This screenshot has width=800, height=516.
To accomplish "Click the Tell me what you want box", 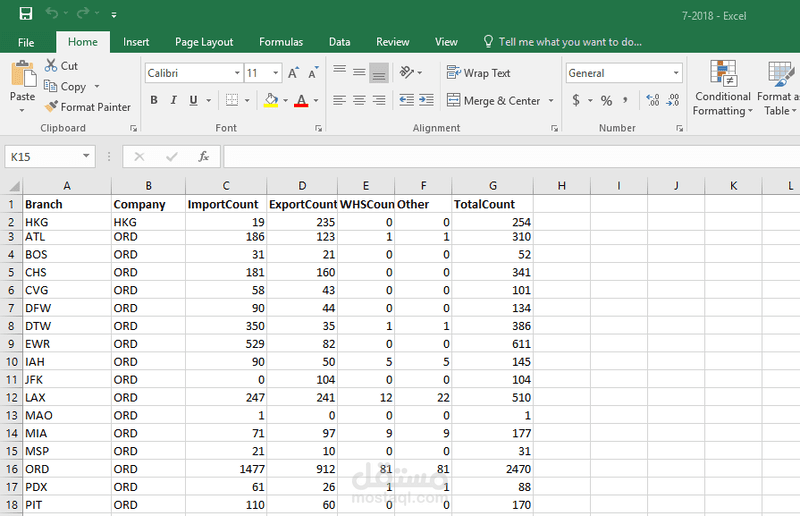I will point(563,42).
